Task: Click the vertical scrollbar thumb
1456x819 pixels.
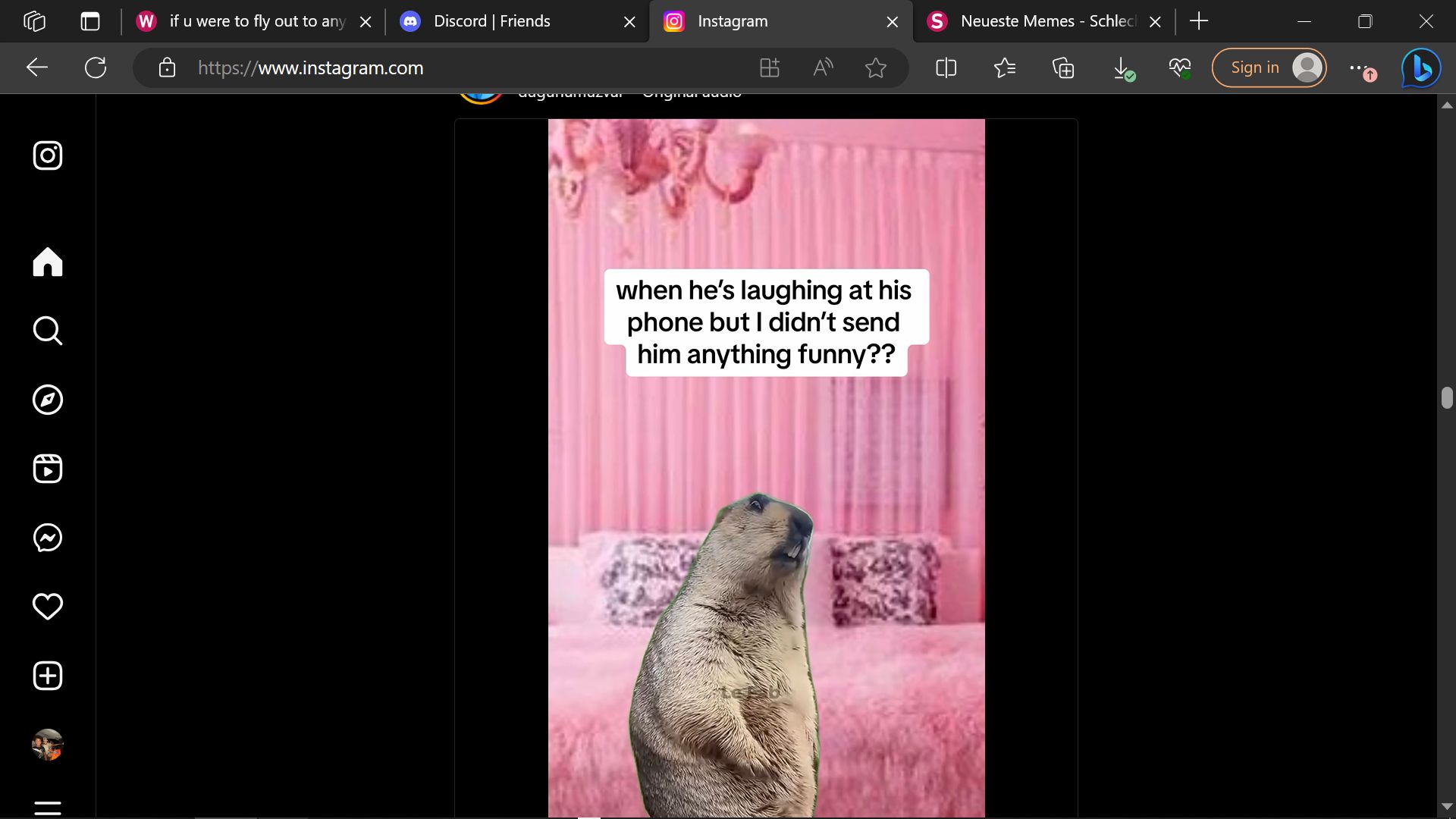Action: tap(1447, 398)
